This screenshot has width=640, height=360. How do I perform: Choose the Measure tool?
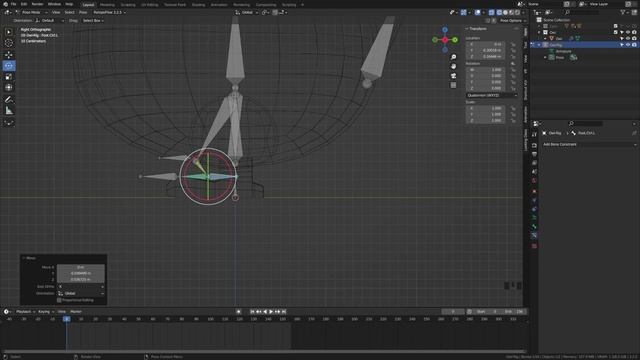point(9,111)
